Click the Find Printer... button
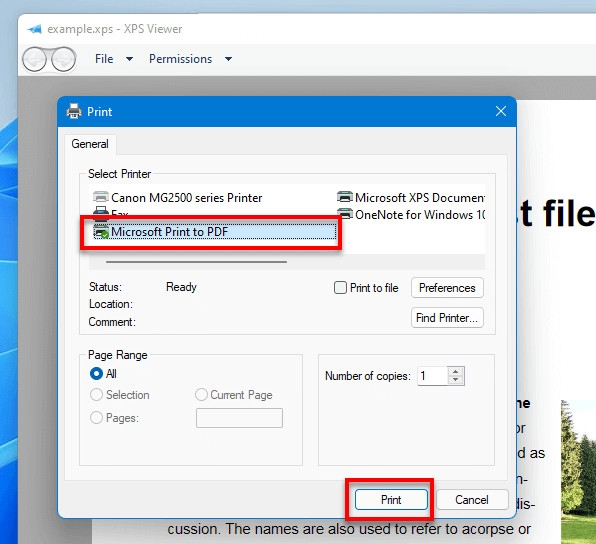The width and height of the screenshot is (596, 544). (x=447, y=317)
